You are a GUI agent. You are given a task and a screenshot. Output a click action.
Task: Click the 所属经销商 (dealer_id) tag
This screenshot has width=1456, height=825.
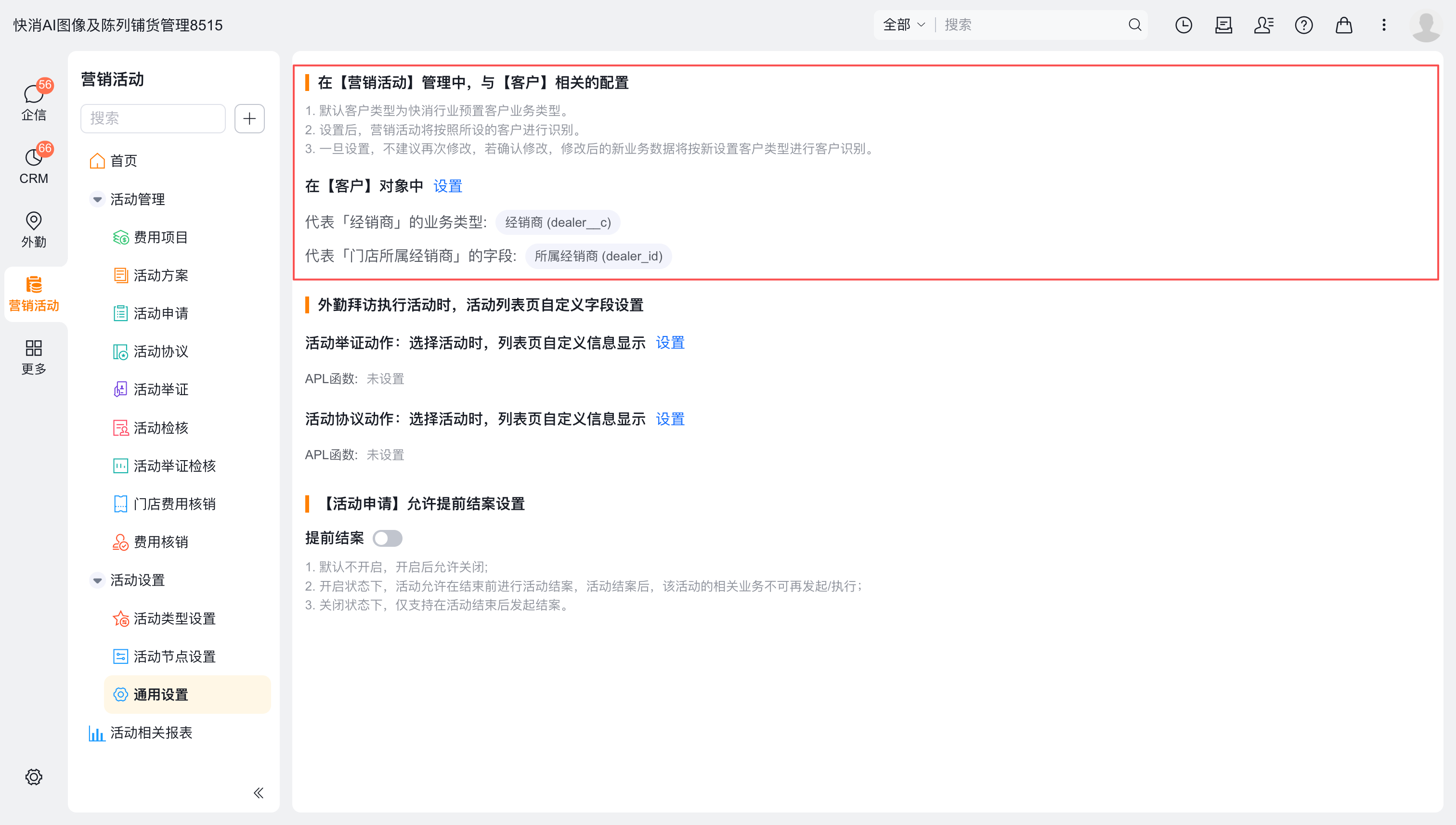click(x=598, y=256)
